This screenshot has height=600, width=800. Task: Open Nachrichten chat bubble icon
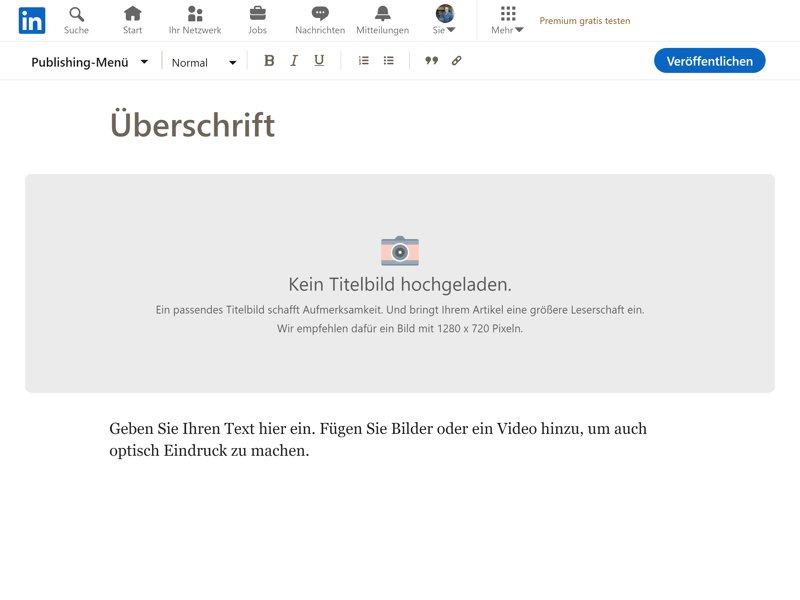(320, 13)
